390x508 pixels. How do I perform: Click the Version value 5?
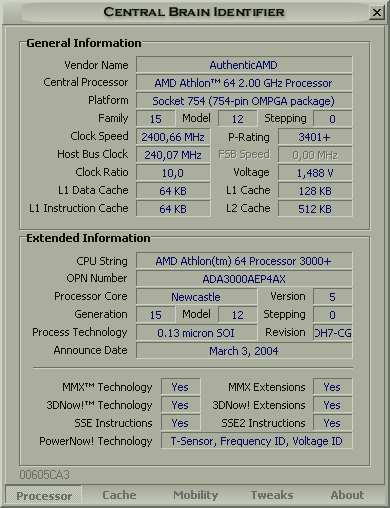[332, 297]
